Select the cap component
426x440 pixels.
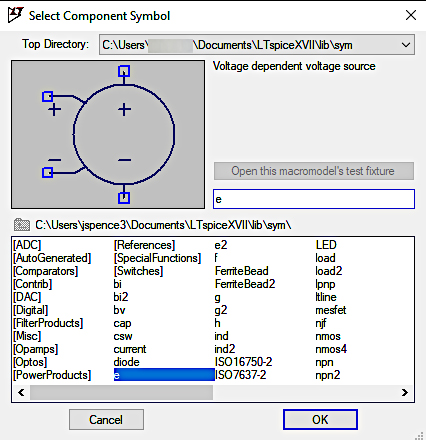pyautogui.click(x=122, y=323)
